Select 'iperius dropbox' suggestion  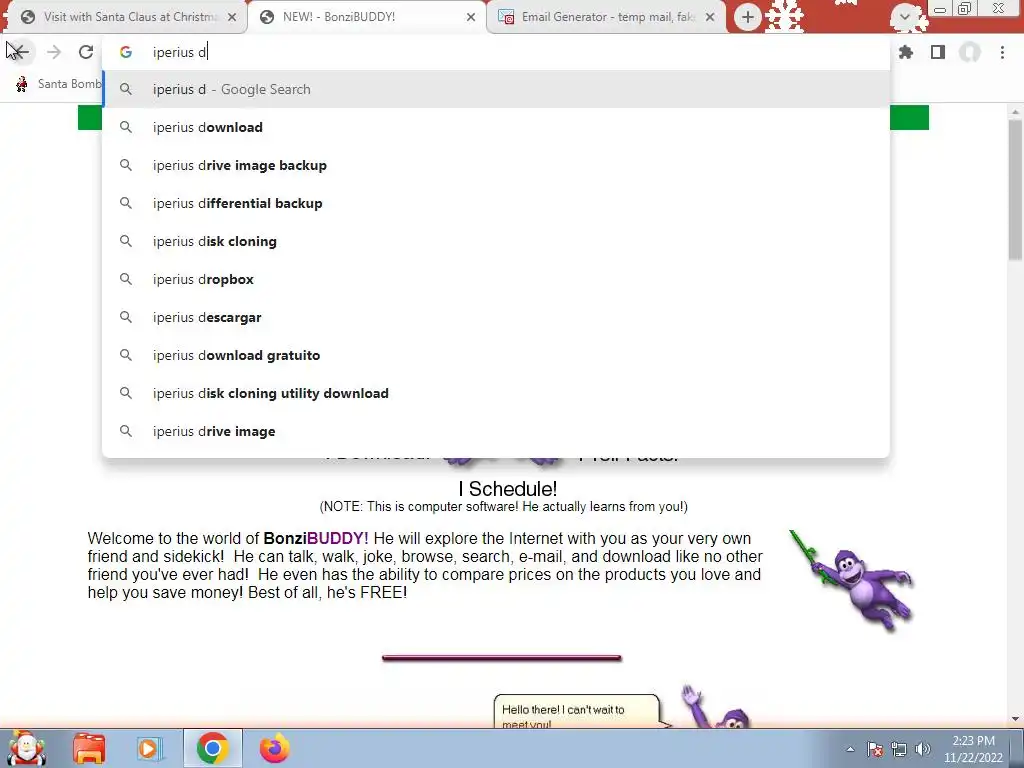[x=496, y=279]
